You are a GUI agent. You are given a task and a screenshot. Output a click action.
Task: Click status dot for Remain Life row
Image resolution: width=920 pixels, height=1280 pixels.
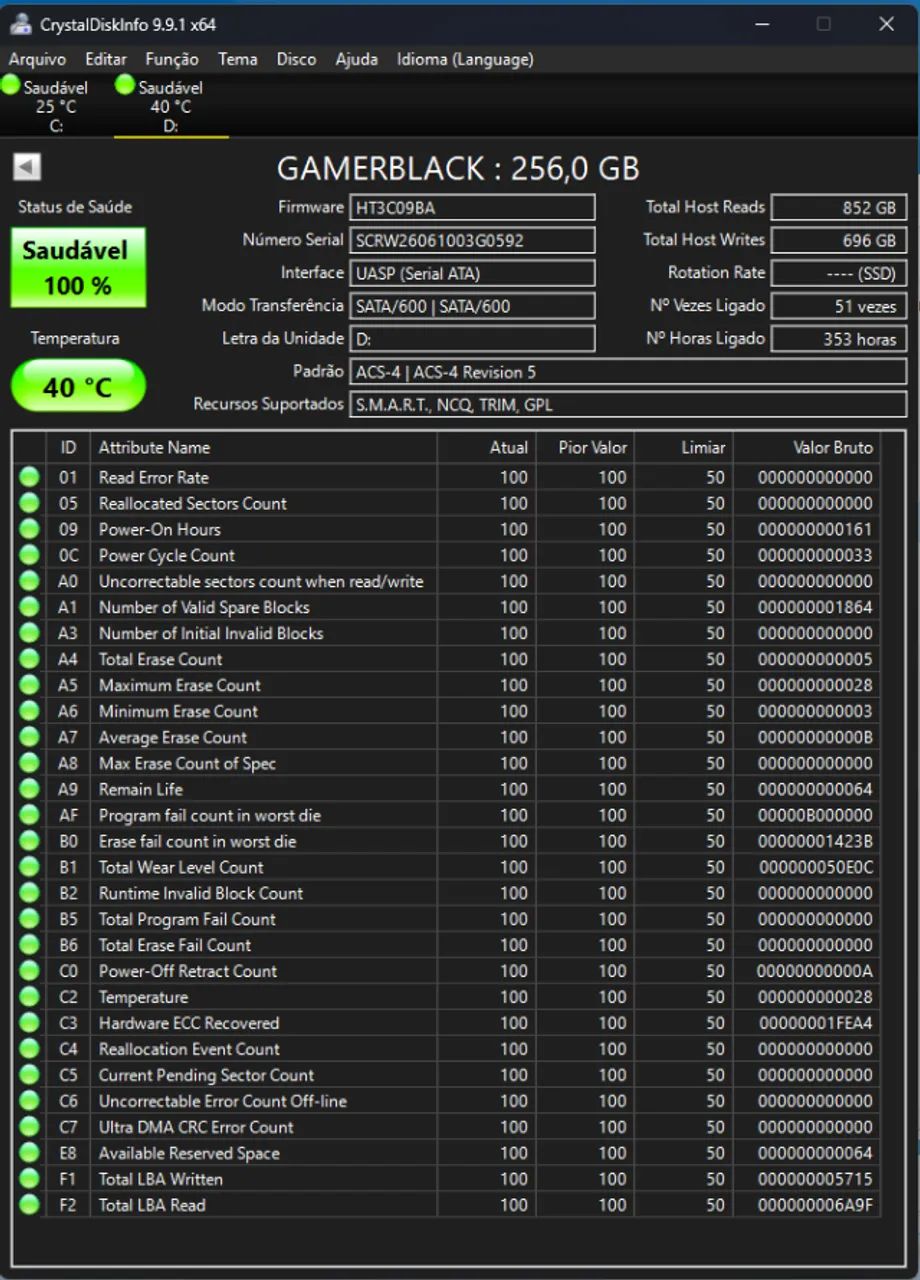pyautogui.click(x=29, y=789)
